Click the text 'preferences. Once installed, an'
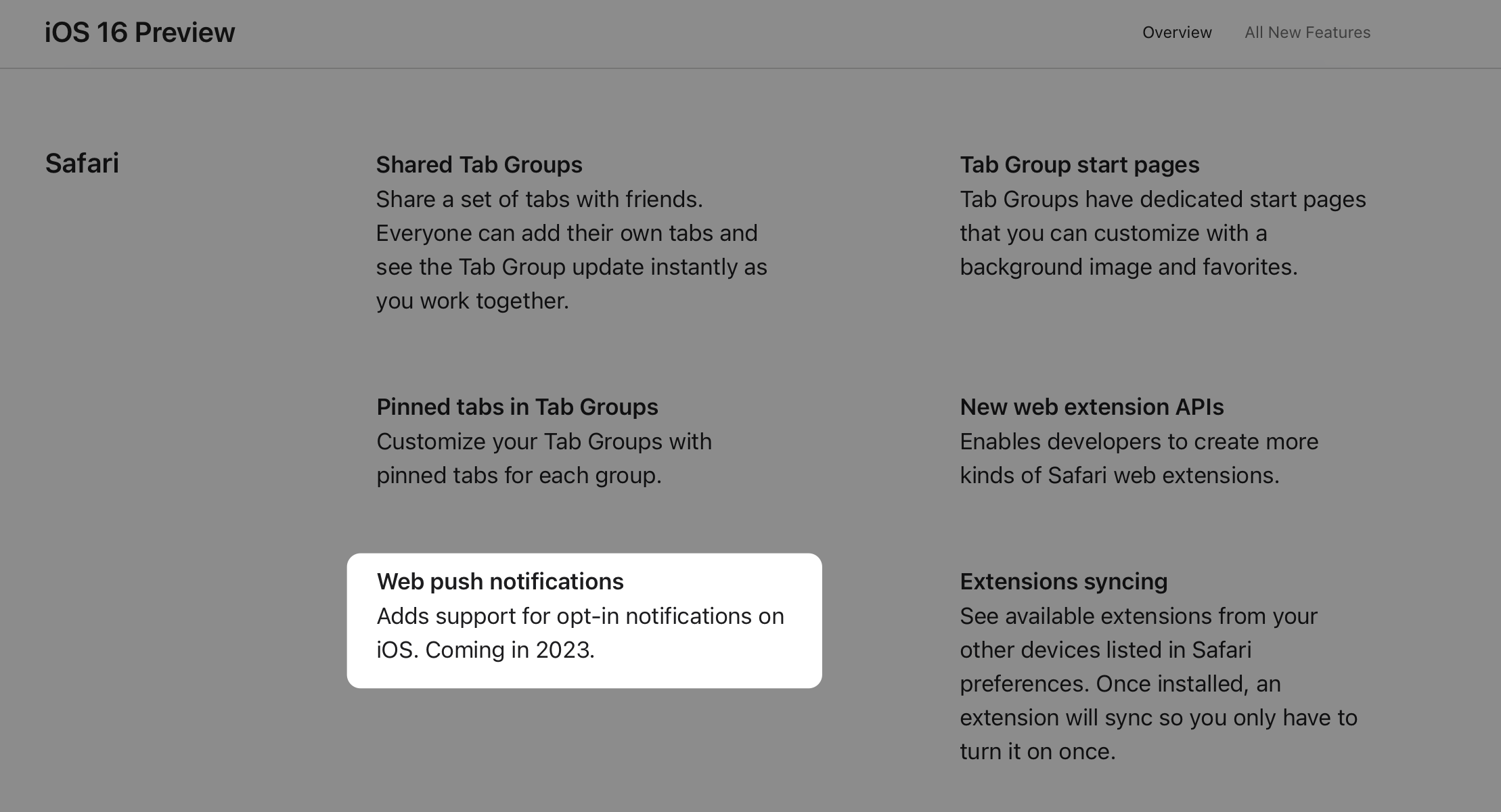This screenshot has height=812, width=1501. pos(1120,683)
